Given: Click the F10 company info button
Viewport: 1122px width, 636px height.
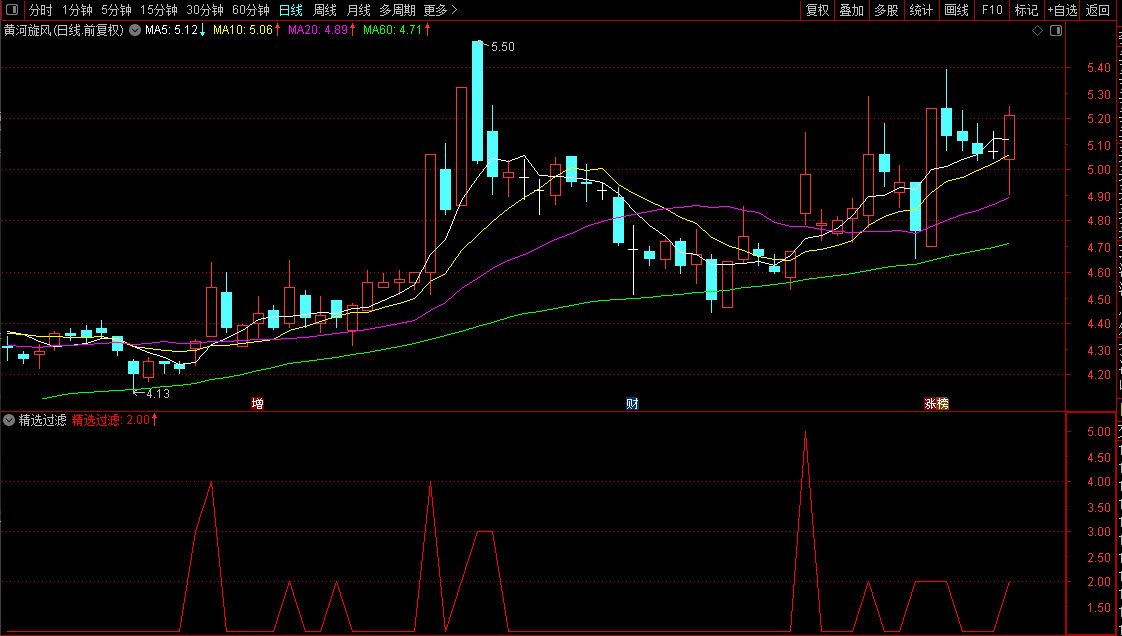Looking at the screenshot, I should pyautogui.click(x=992, y=10).
